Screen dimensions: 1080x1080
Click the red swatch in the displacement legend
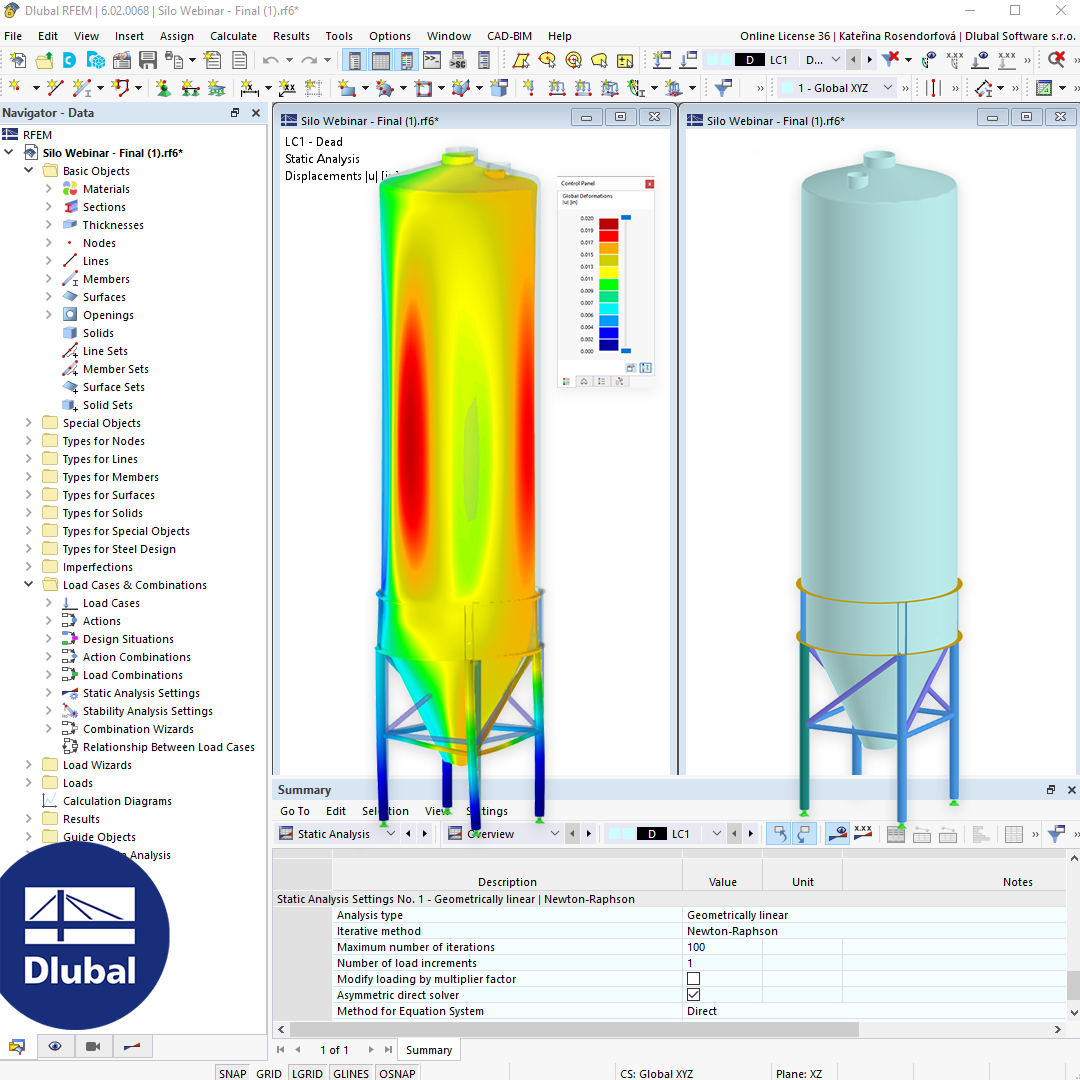[x=608, y=236]
